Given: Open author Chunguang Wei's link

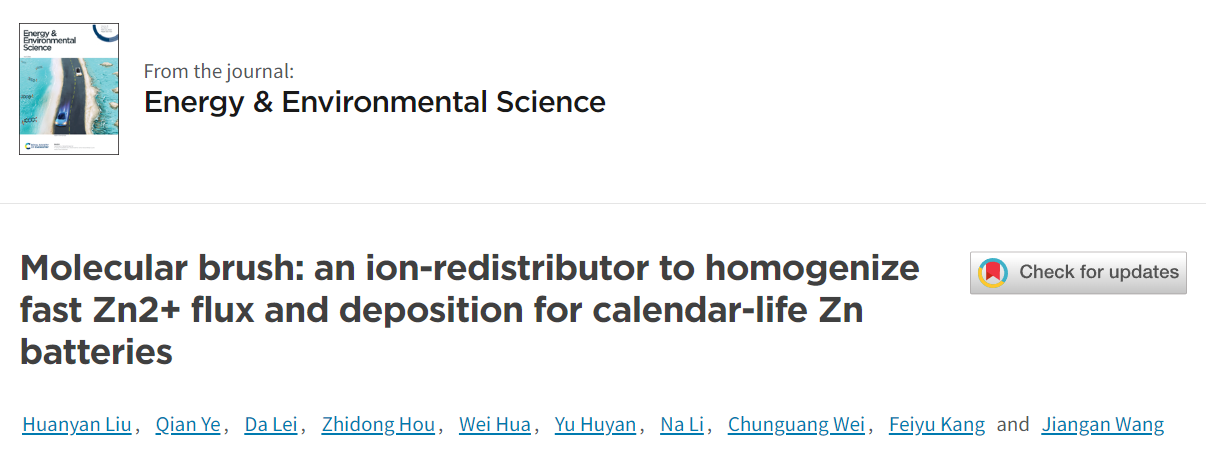Looking at the screenshot, I should (x=796, y=425).
